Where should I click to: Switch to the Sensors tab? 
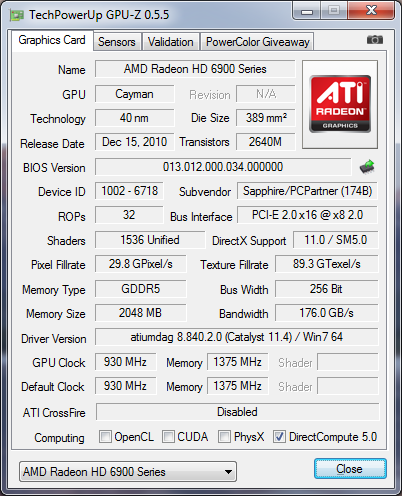click(117, 42)
